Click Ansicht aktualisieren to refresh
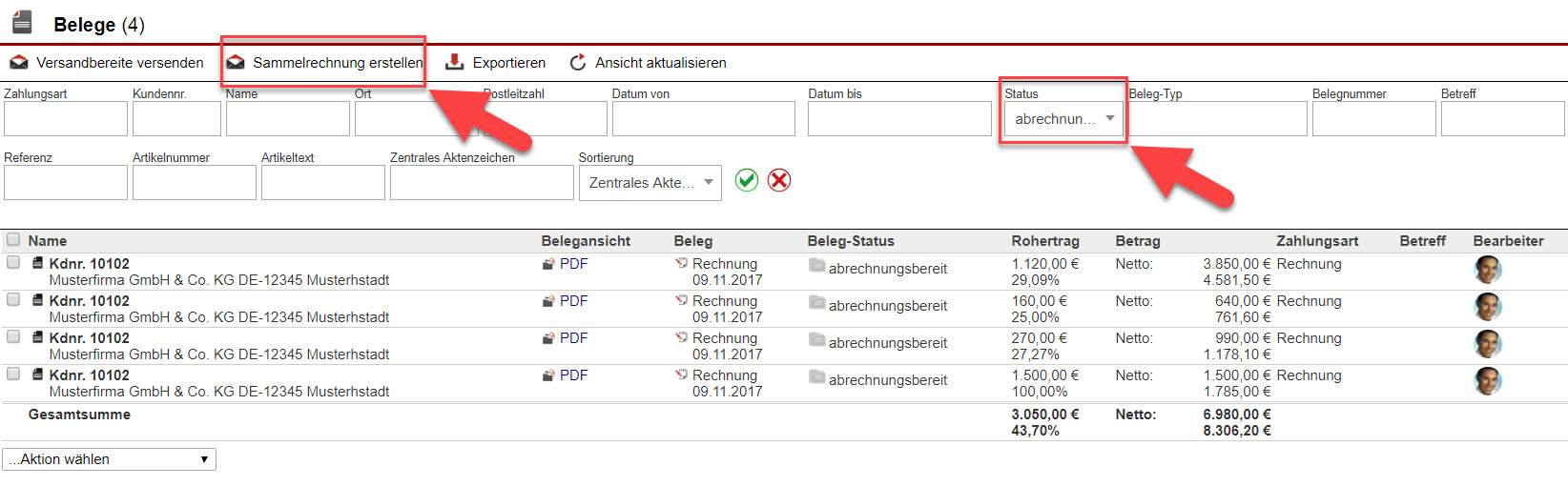This screenshot has height=486, width=1568. (648, 63)
